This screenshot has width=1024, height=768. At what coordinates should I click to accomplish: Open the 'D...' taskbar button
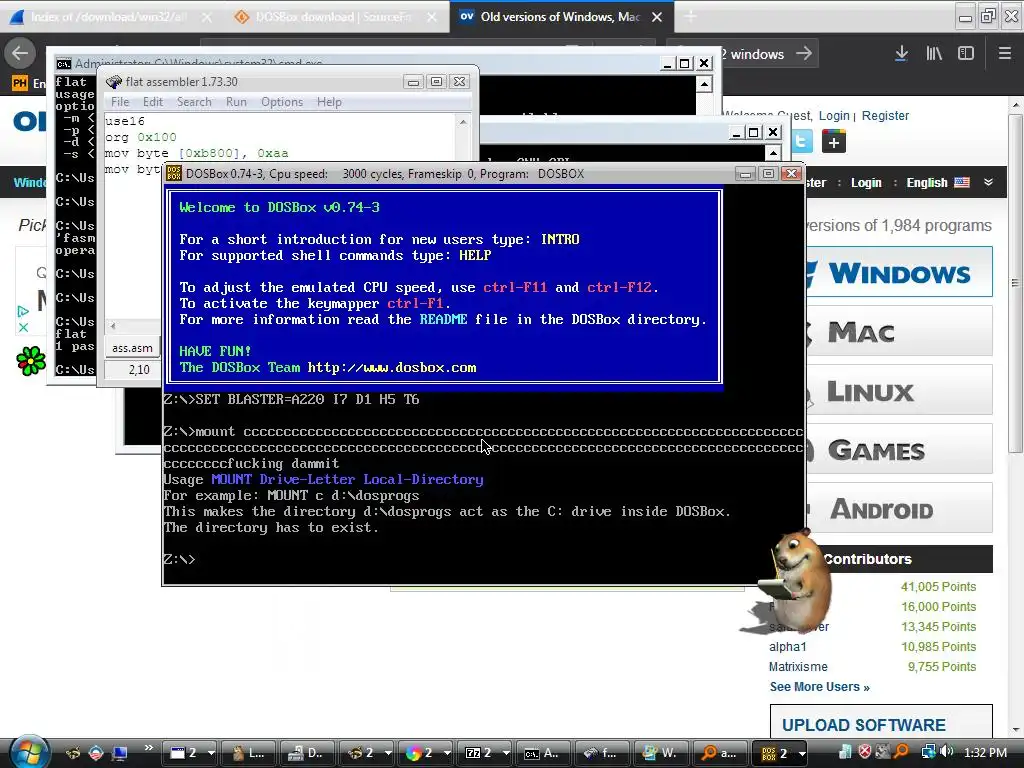click(x=307, y=753)
